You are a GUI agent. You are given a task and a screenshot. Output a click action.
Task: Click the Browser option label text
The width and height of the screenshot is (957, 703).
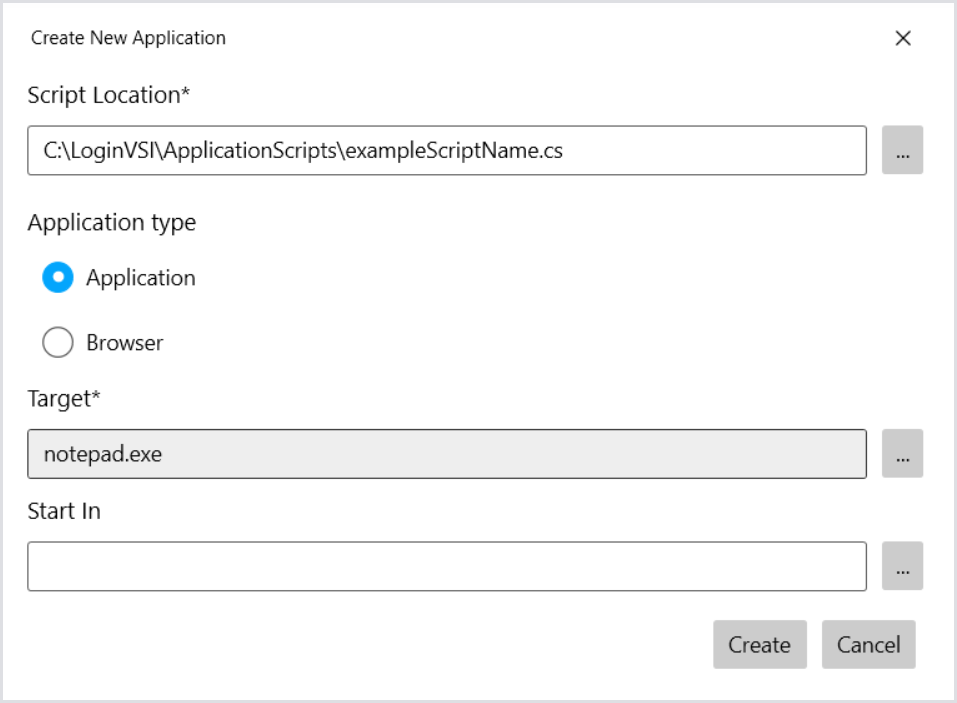tap(124, 343)
